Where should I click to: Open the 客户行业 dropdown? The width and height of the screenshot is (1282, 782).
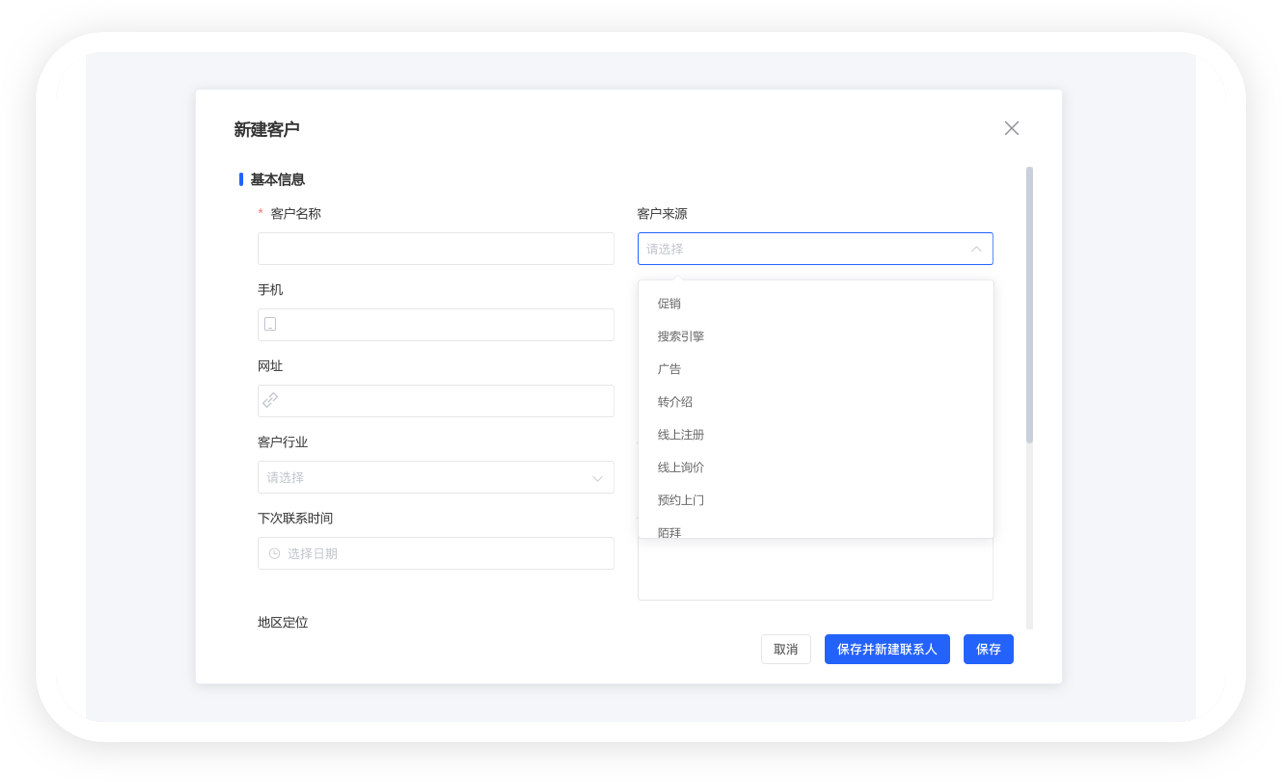pyautogui.click(x=436, y=477)
